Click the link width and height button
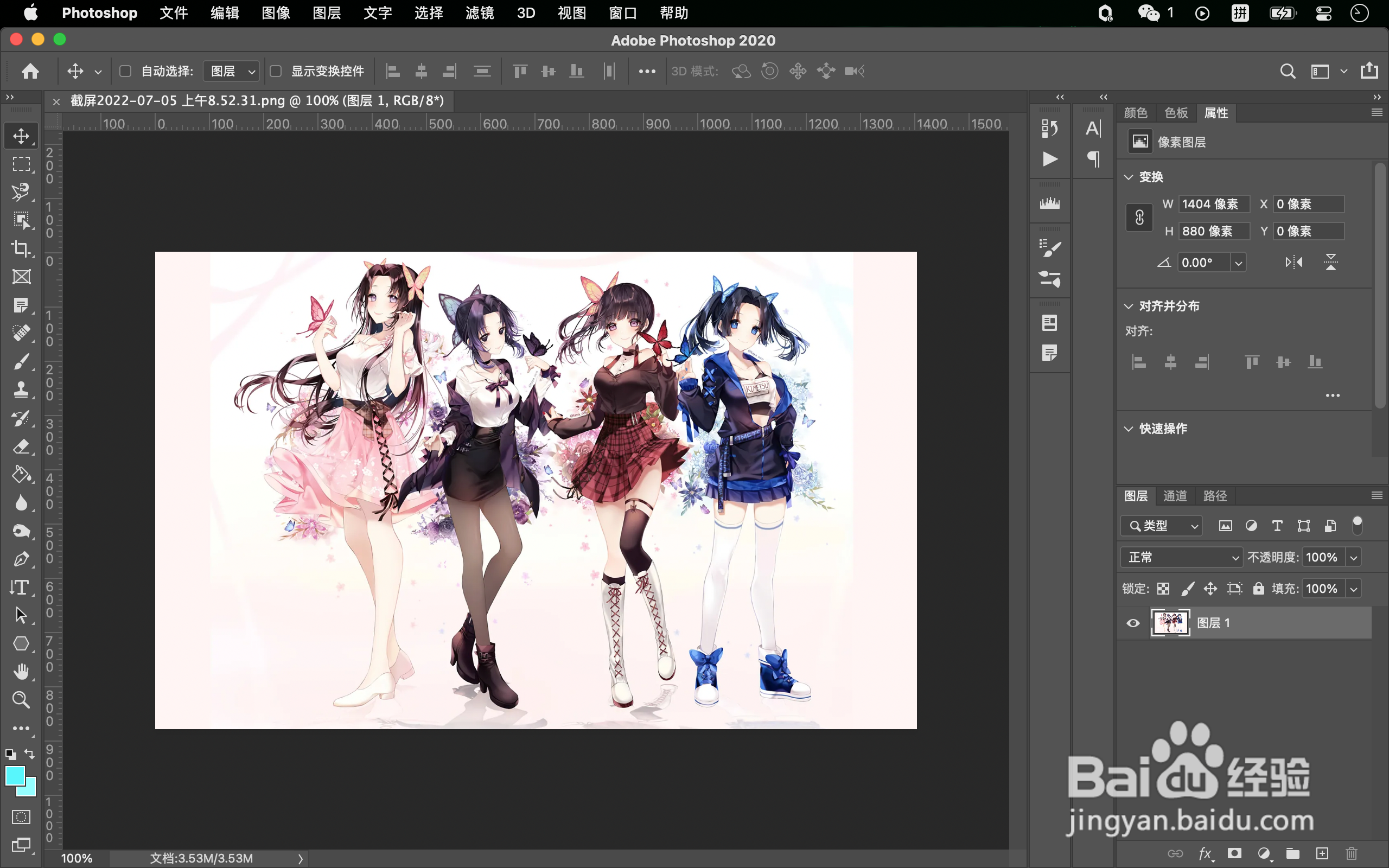Viewport: 1389px width, 868px height. 1139,218
